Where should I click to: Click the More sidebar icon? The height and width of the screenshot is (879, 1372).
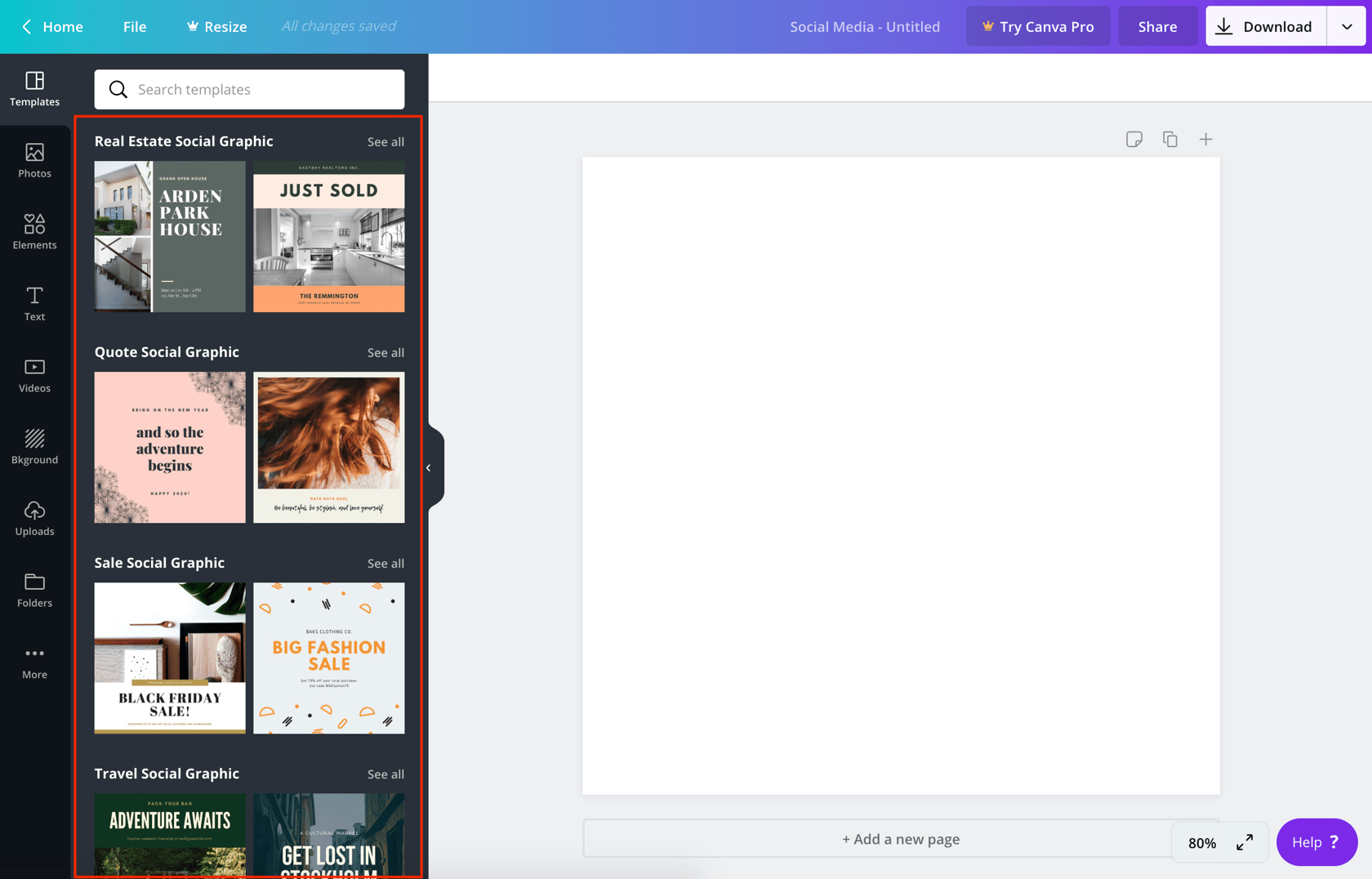(x=34, y=661)
